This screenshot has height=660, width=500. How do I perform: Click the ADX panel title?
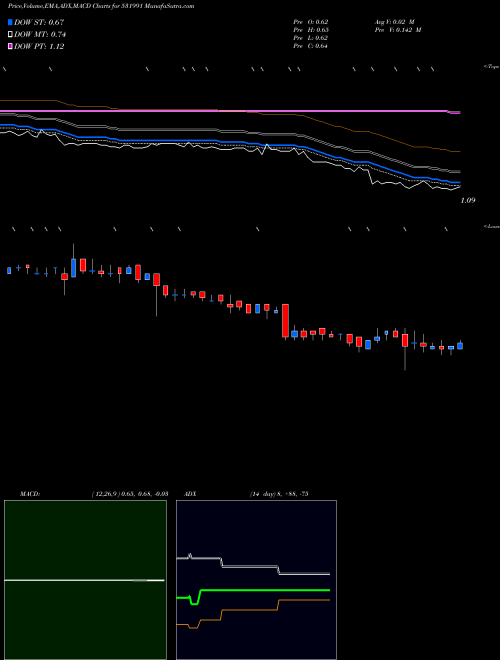point(190,494)
